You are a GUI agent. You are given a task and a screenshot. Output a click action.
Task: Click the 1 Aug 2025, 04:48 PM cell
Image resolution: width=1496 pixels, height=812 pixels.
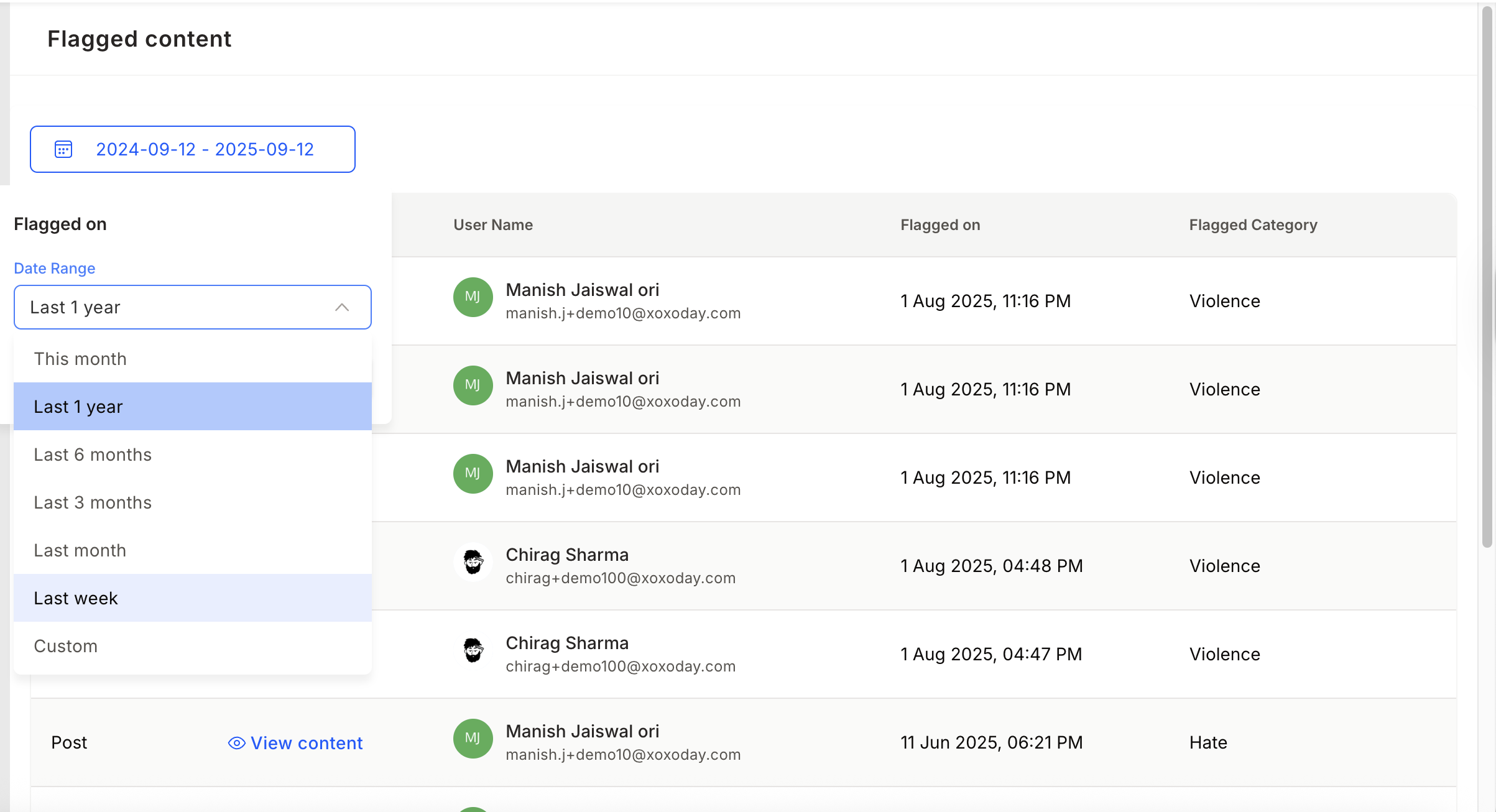[992, 566]
